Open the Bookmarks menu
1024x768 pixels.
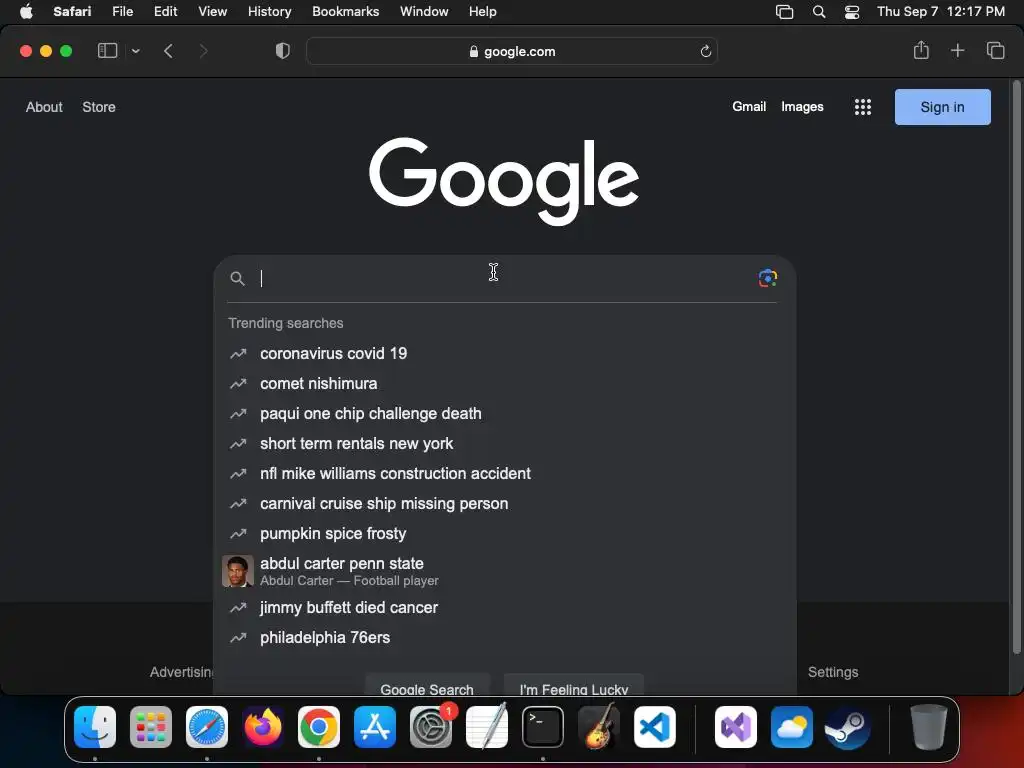[x=345, y=12]
